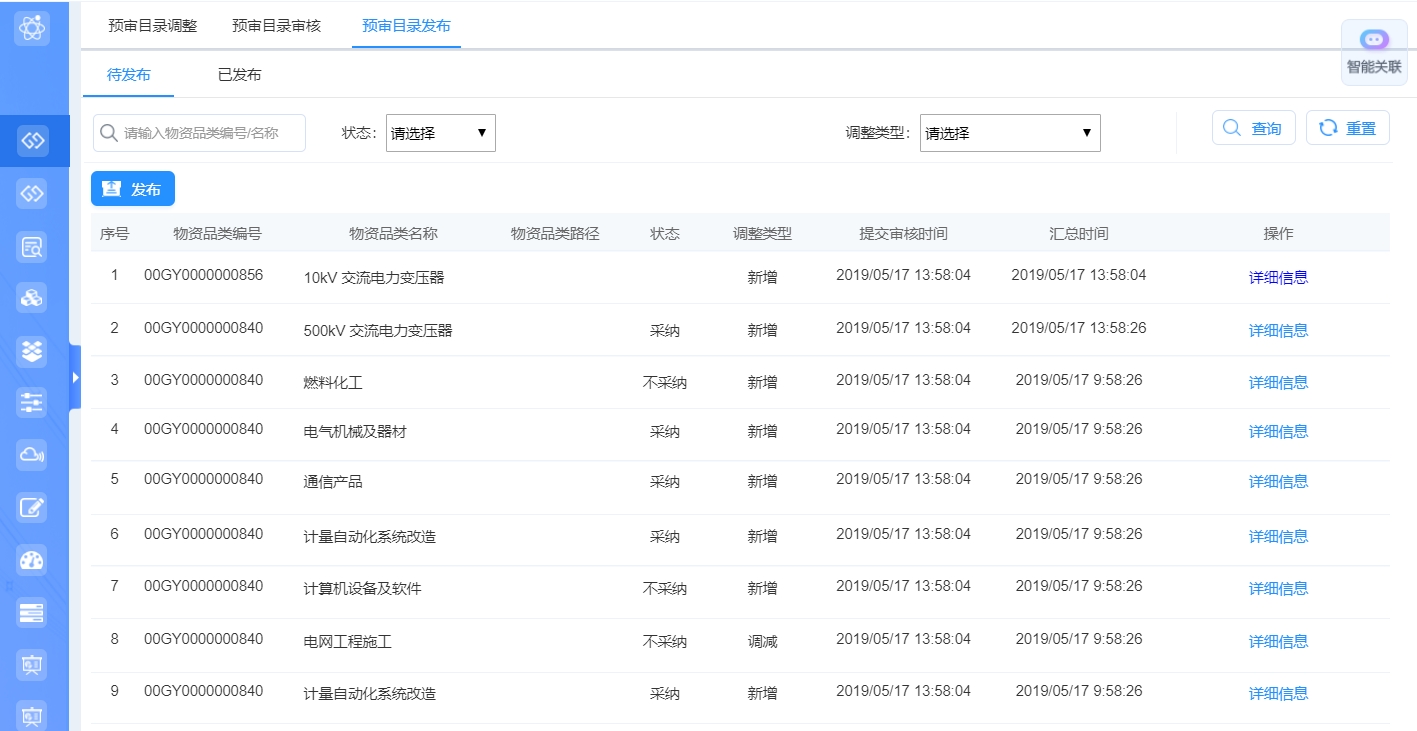Click 电网工程施工 category name cell
The height and width of the screenshot is (731, 1417).
click(x=347, y=641)
